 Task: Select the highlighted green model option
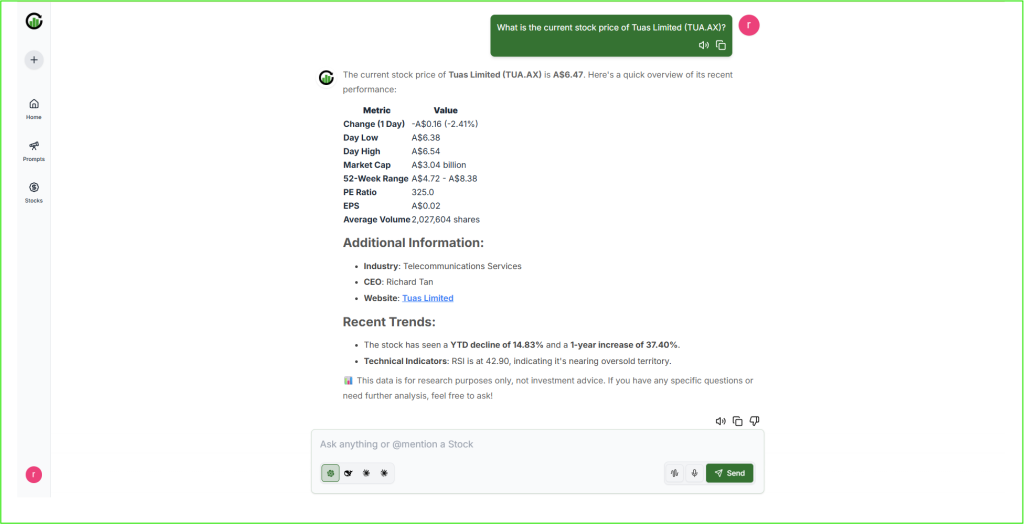pyautogui.click(x=330, y=473)
